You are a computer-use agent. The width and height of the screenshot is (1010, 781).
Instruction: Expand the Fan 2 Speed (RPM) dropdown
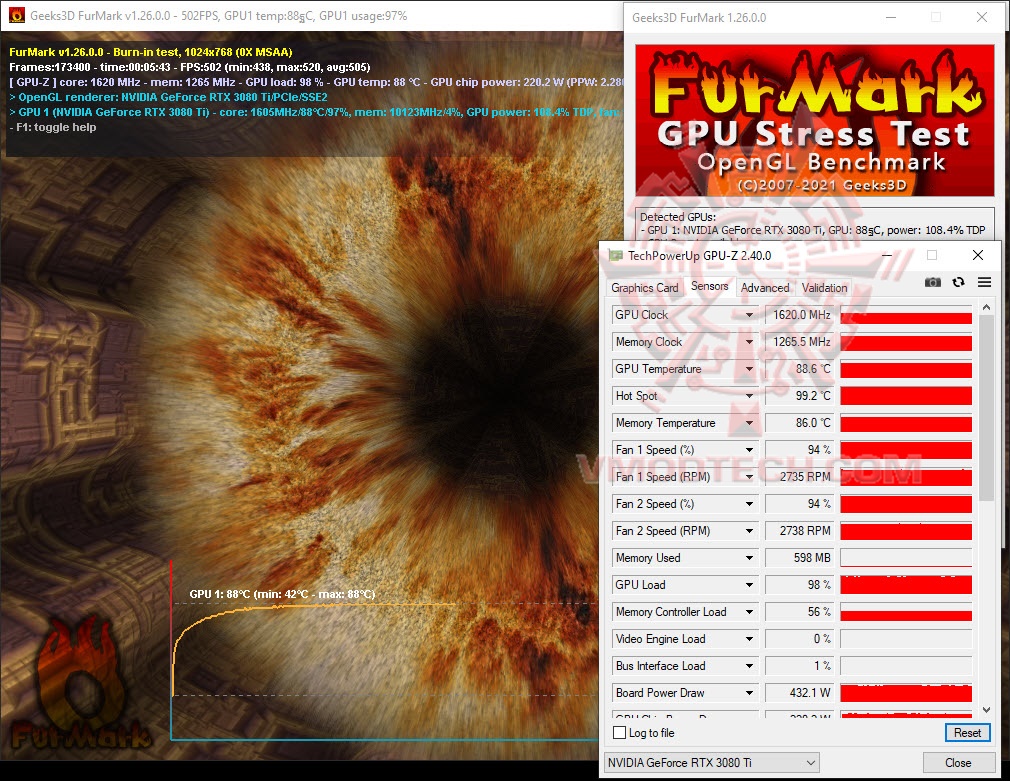click(x=749, y=531)
